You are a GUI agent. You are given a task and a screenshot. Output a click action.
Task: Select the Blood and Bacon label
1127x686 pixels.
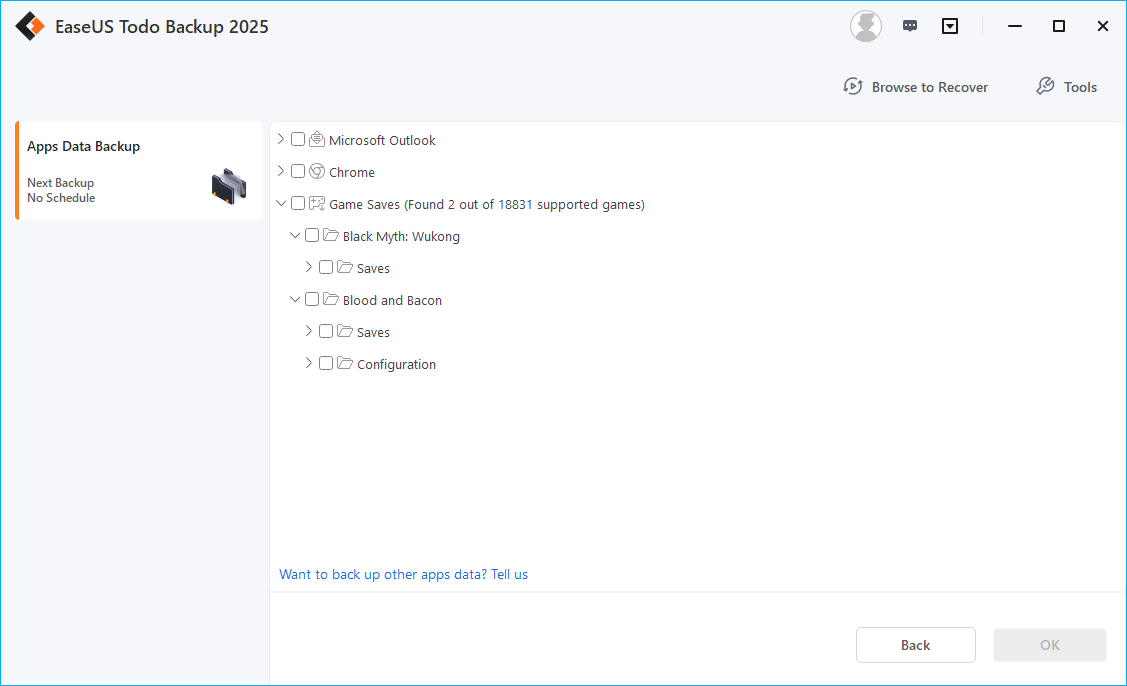point(392,301)
